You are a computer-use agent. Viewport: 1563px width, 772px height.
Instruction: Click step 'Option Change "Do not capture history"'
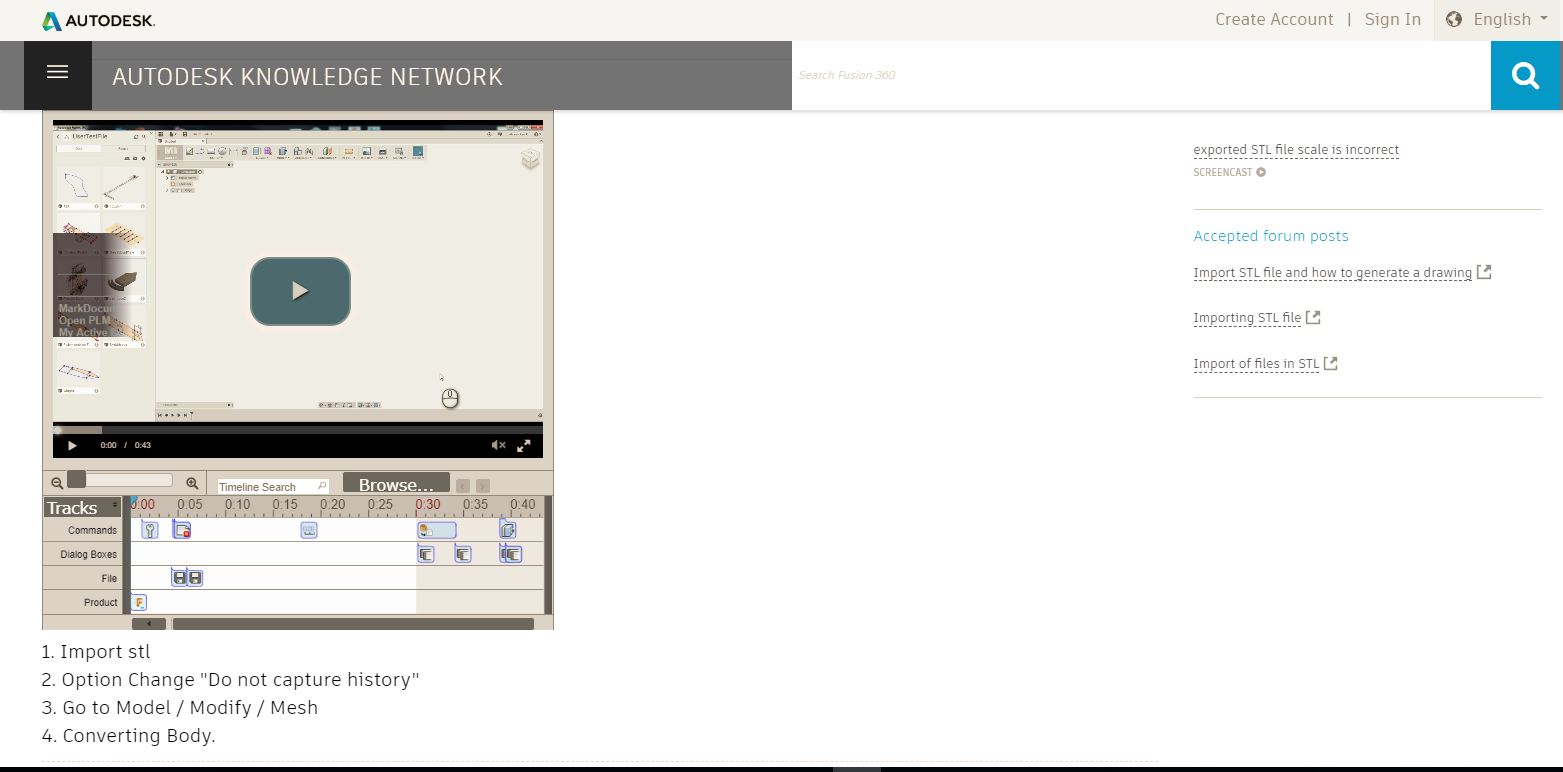240,680
